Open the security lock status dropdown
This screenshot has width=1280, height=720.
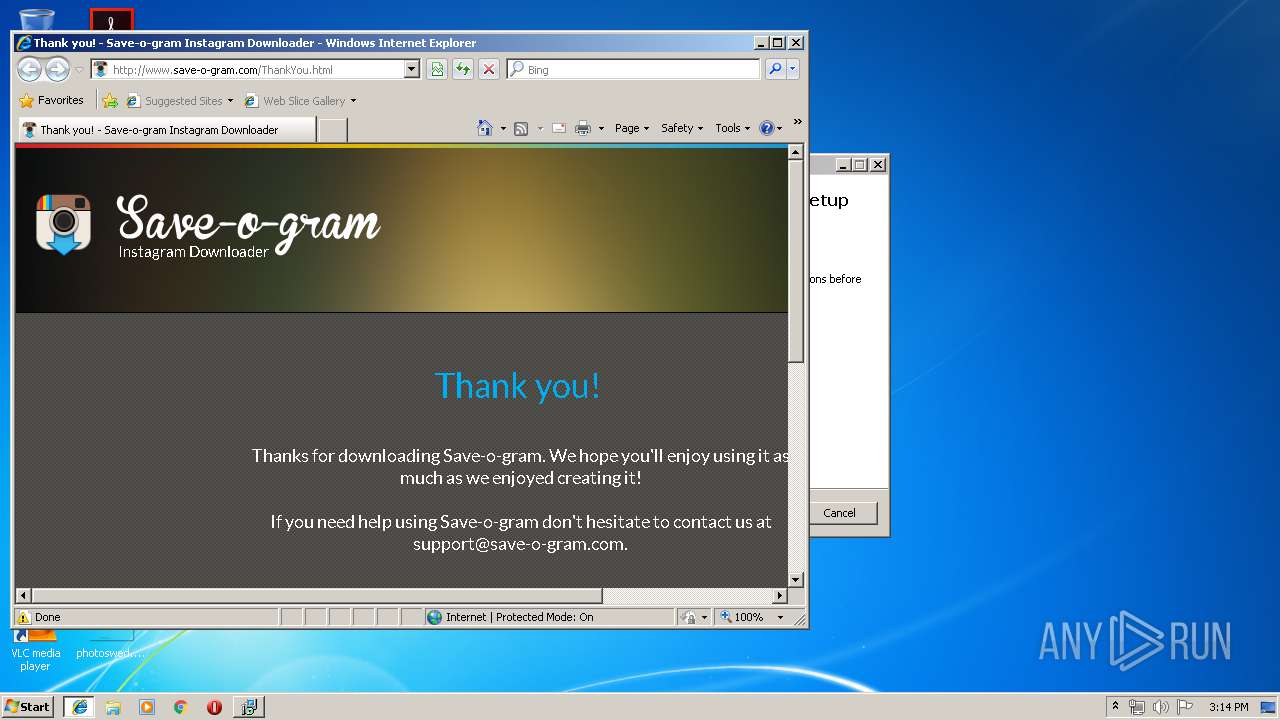tap(693, 617)
